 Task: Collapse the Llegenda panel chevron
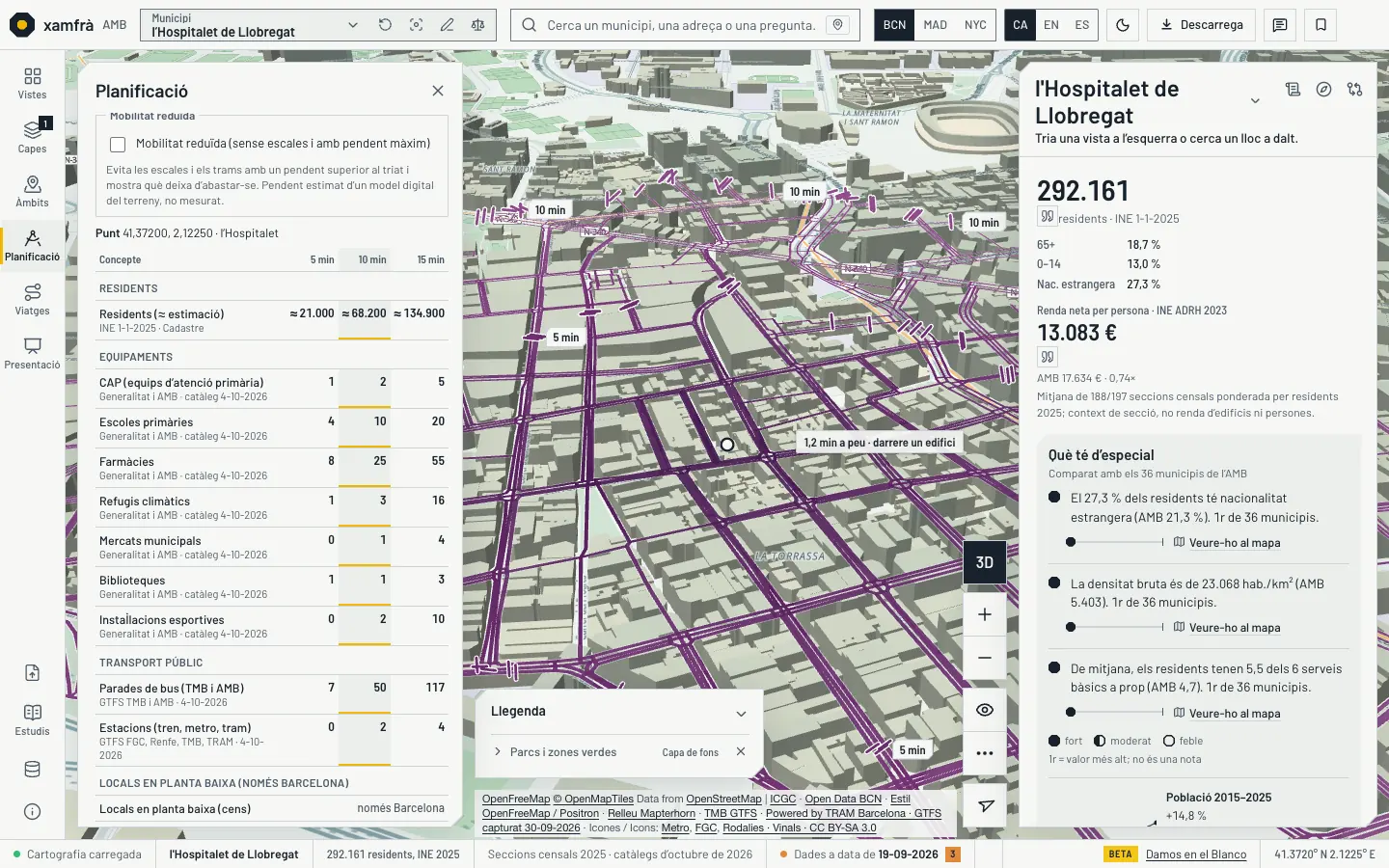coord(741,714)
